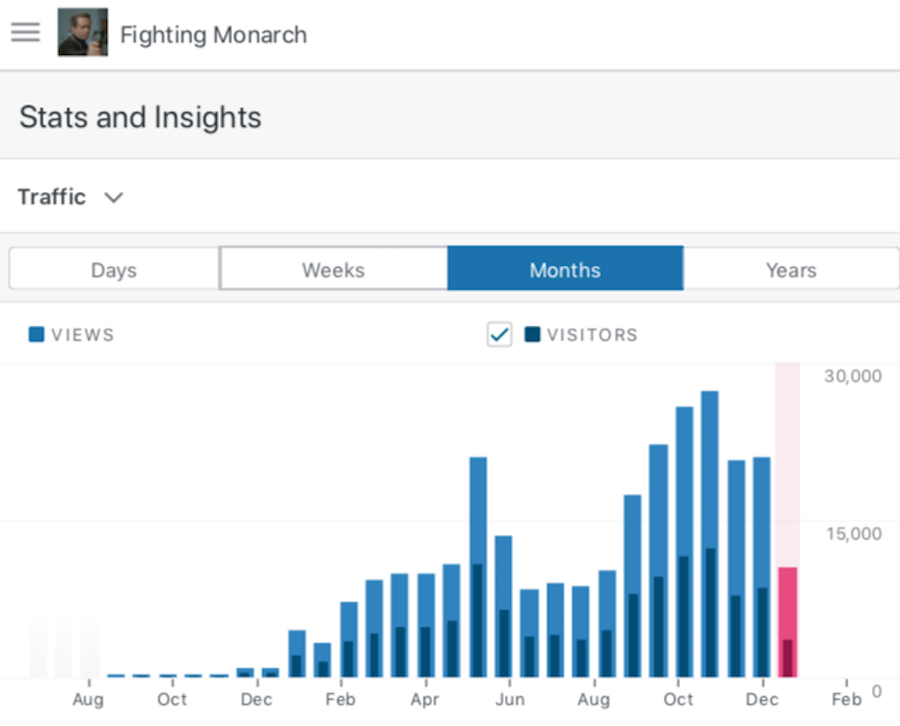The width and height of the screenshot is (900, 726).
Task: Click the VISITORS legend label text
Action: point(593,334)
